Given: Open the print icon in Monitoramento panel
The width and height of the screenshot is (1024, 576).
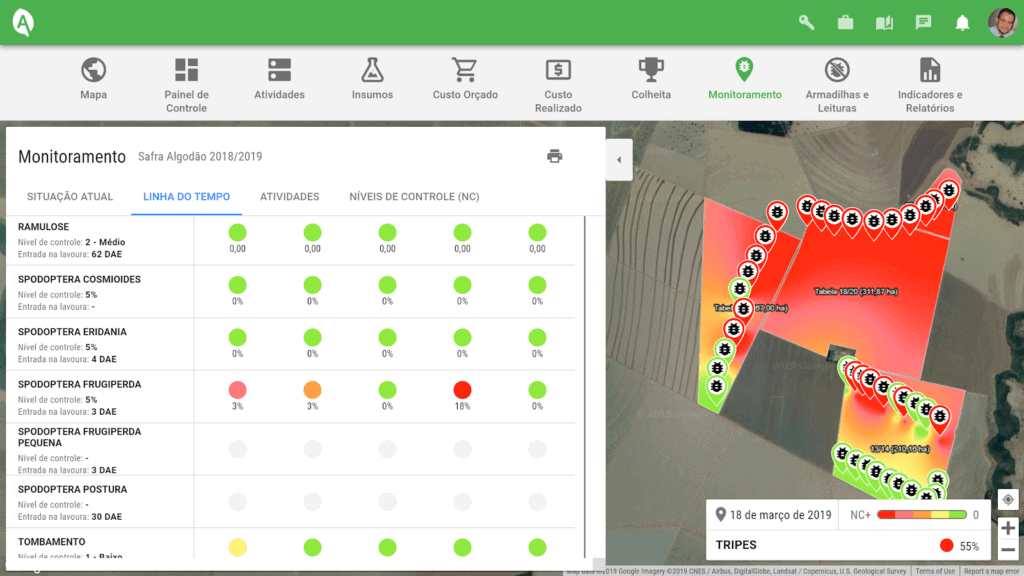Looking at the screenshot, I should pos(555,157).
